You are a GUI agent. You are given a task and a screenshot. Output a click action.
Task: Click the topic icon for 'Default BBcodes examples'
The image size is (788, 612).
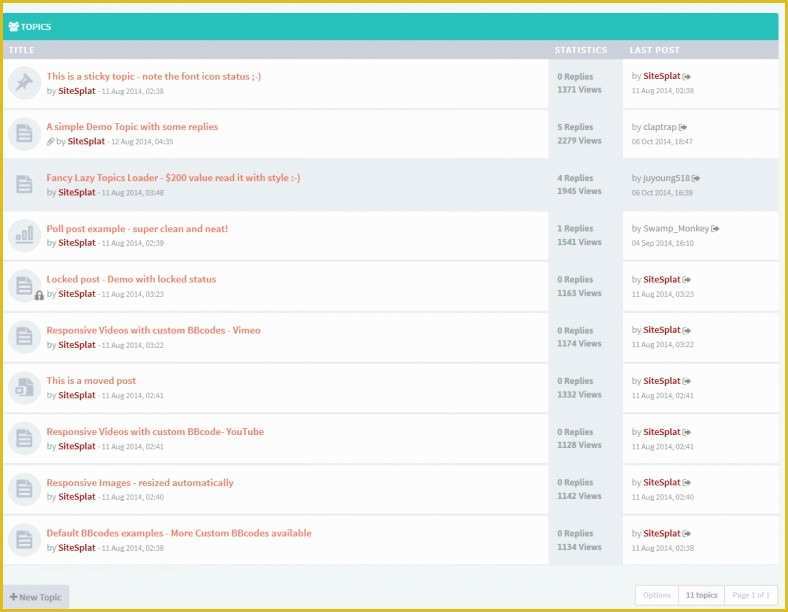click(x=24, y=540)
